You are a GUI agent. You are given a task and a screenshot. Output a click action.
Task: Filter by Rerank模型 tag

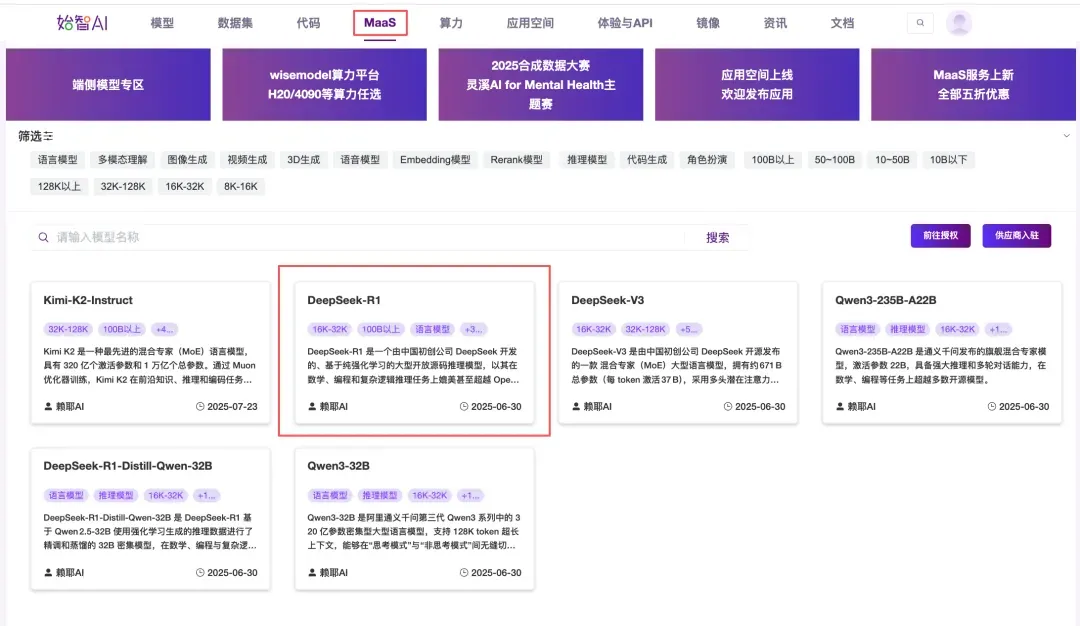tap(517, 160)
